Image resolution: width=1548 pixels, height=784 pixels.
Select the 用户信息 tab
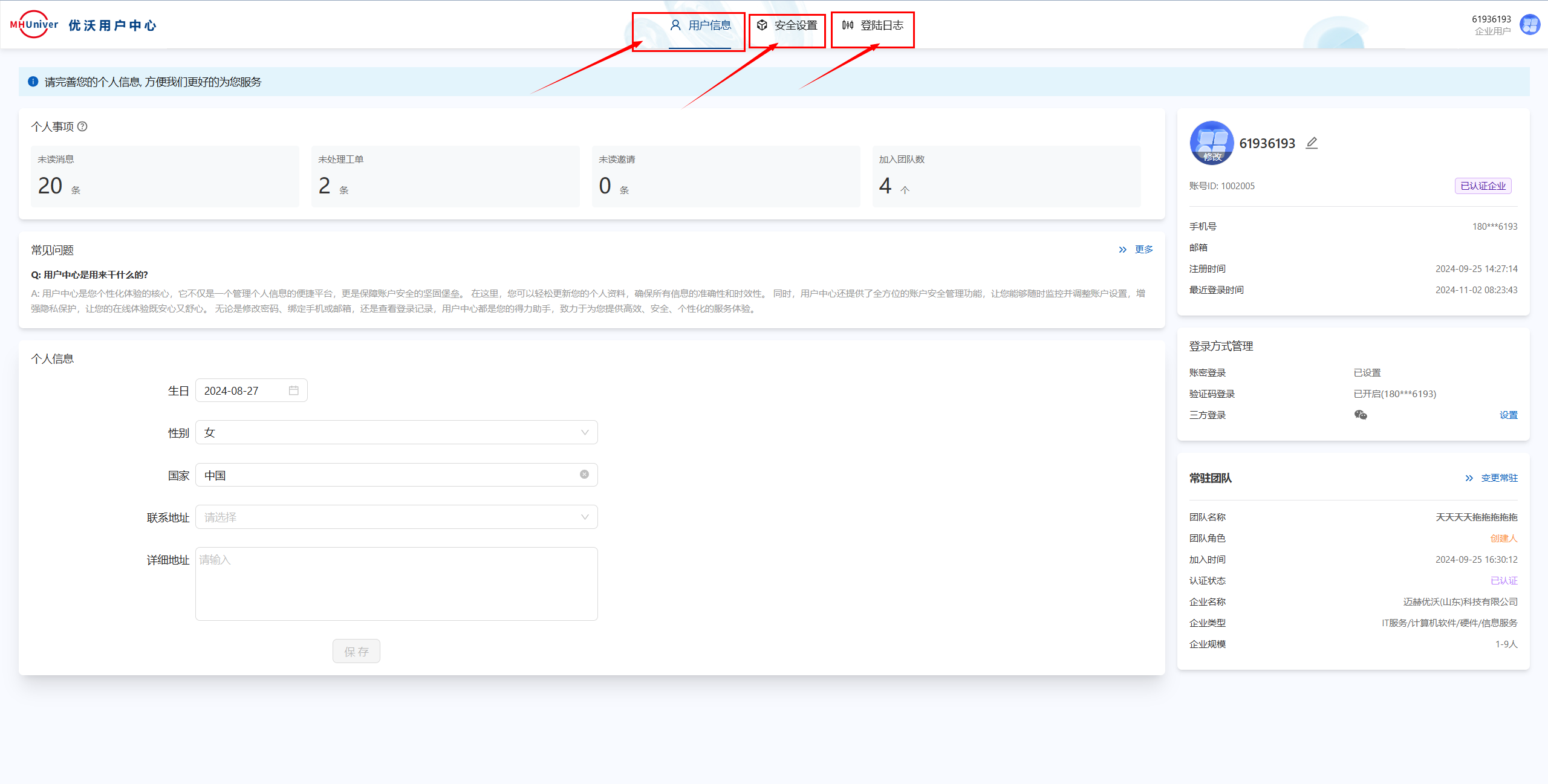click(700, 25)
